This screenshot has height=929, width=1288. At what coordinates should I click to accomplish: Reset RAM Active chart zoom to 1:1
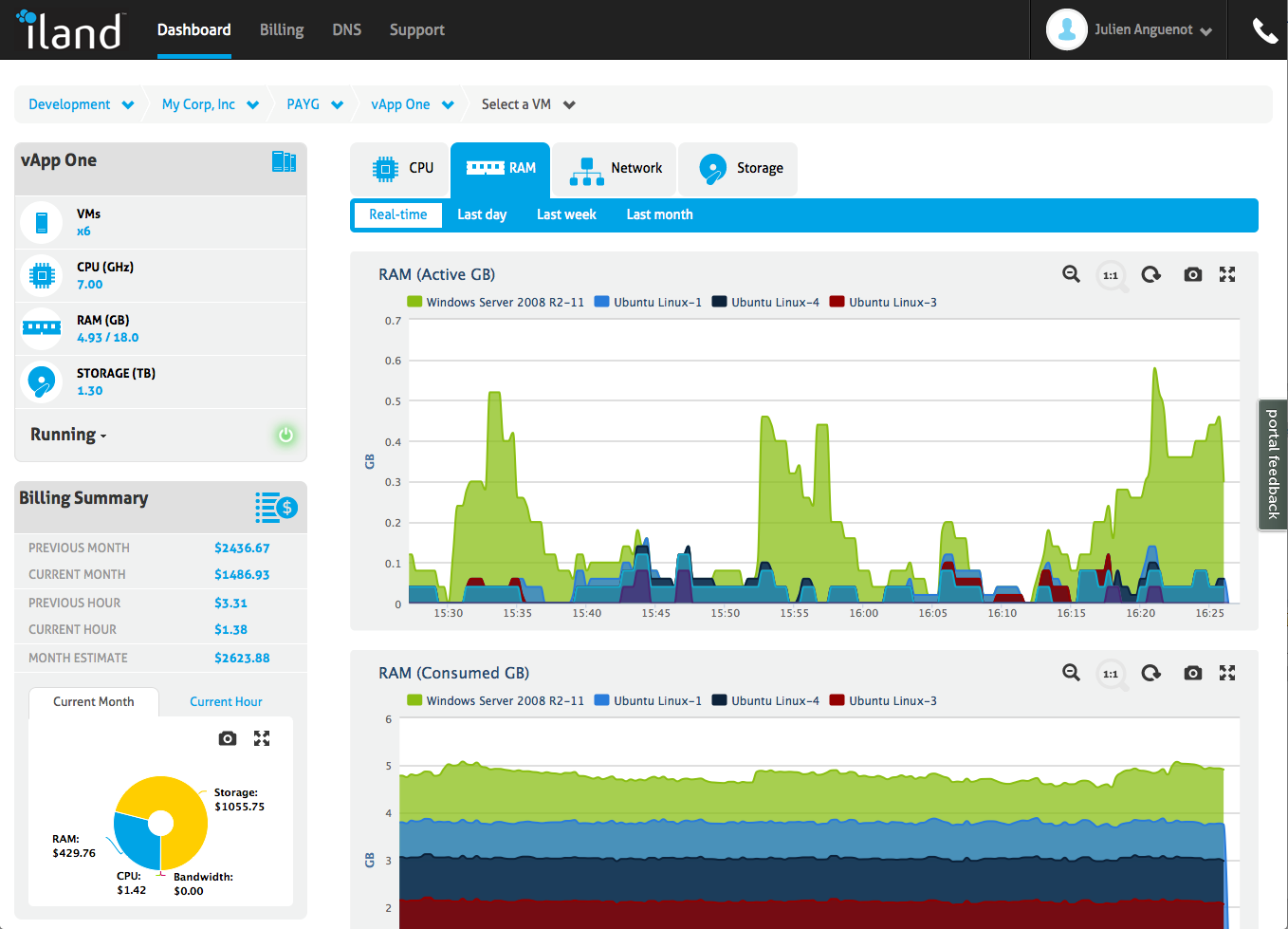coord(1111,275)
